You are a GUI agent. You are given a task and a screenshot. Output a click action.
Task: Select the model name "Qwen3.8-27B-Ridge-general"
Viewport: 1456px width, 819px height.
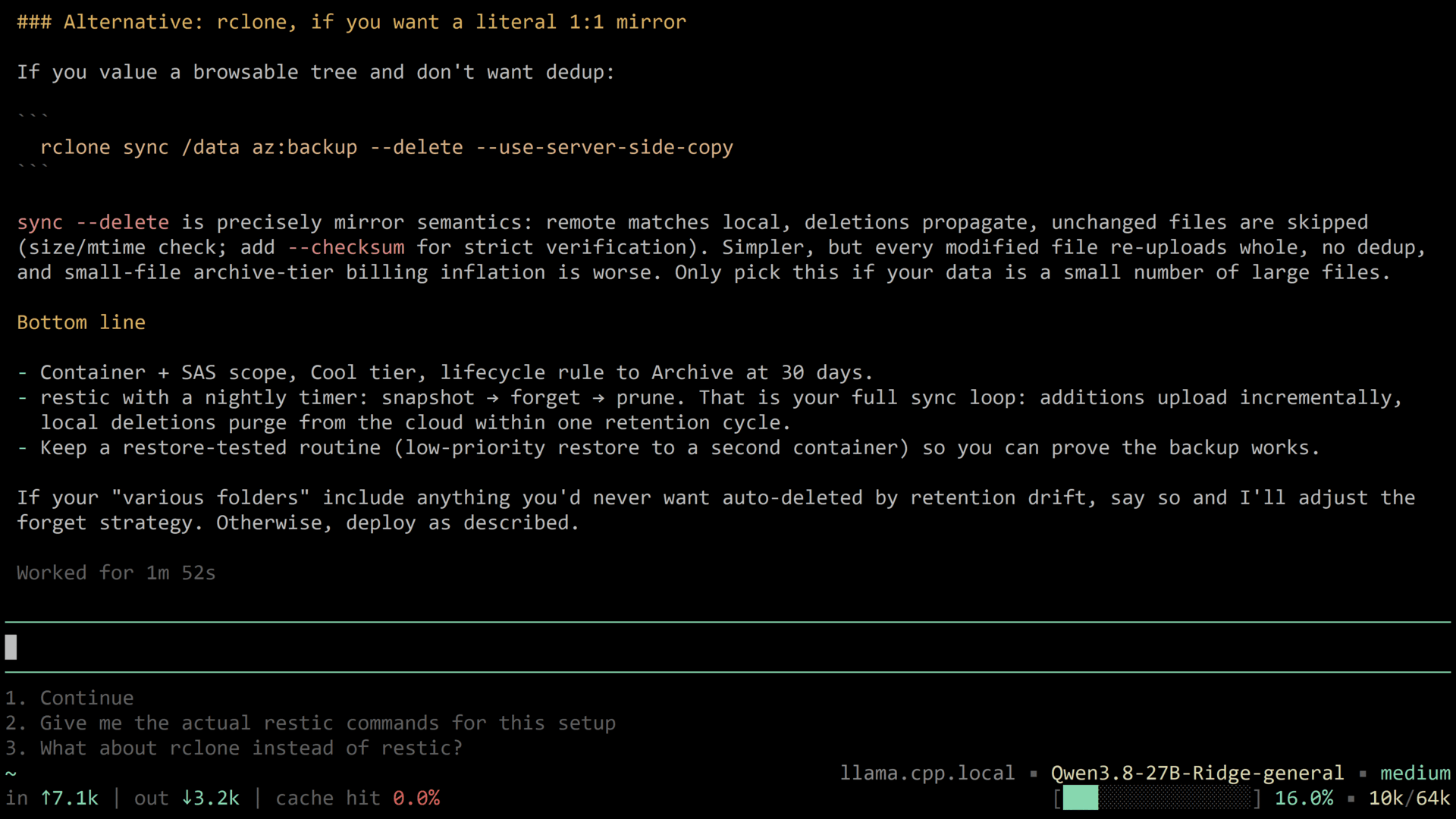point(1197,773)
